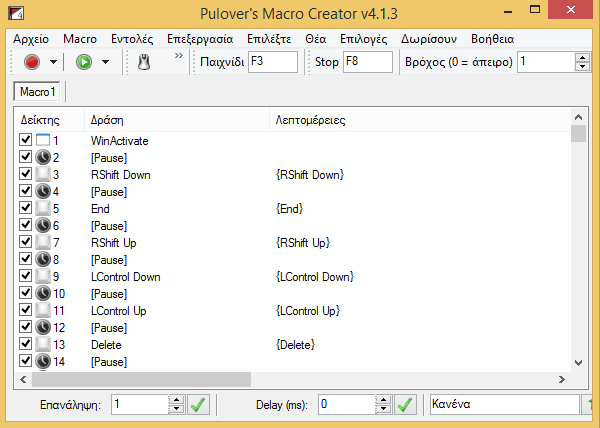Click clock icon of Pause row 10
Screen dimensions: 600x428
tap(43, 293)
